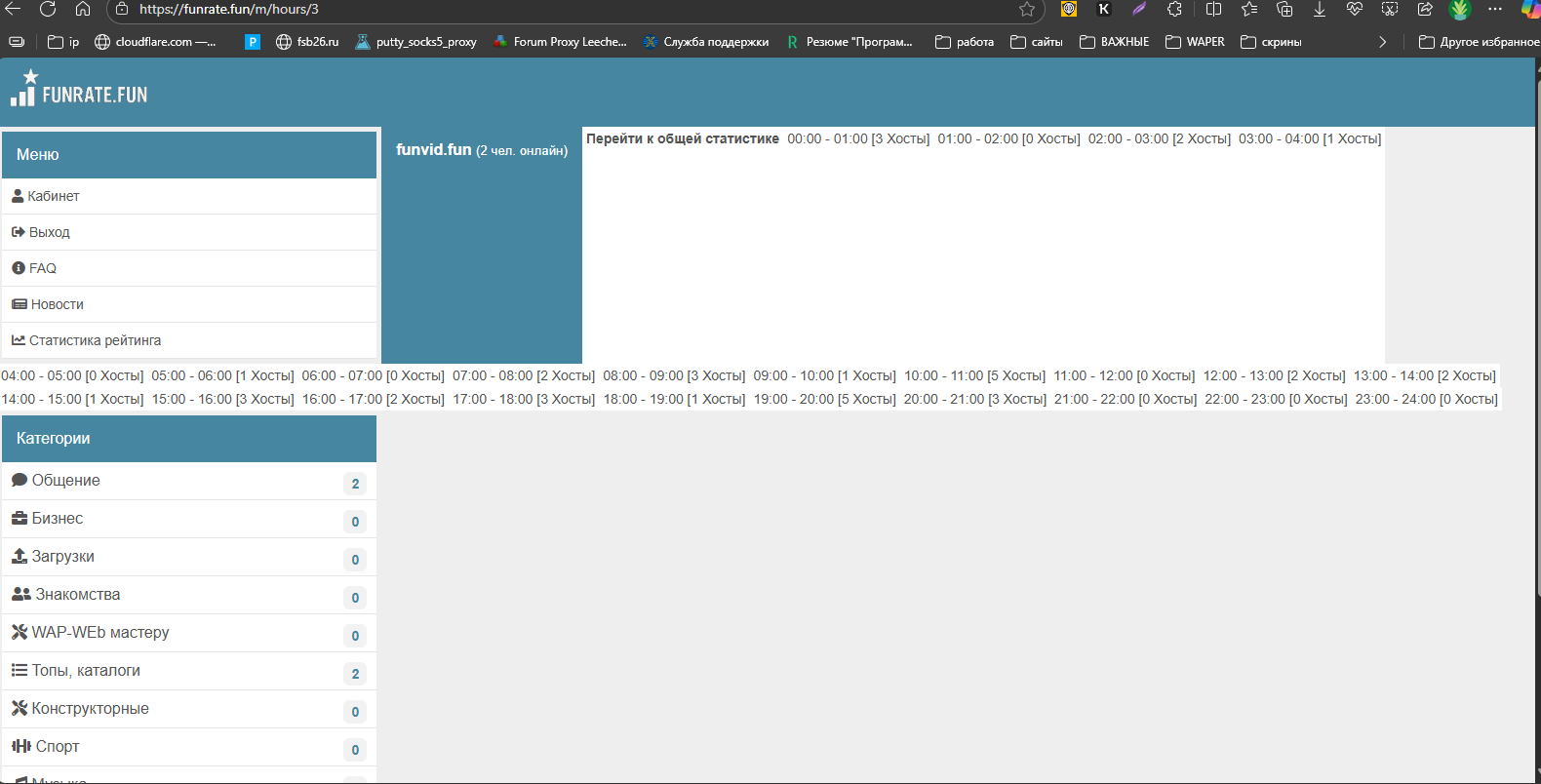Click the Выход logout item
Viewport: 1541px width, 784px height.
click(x=49, y=232)
